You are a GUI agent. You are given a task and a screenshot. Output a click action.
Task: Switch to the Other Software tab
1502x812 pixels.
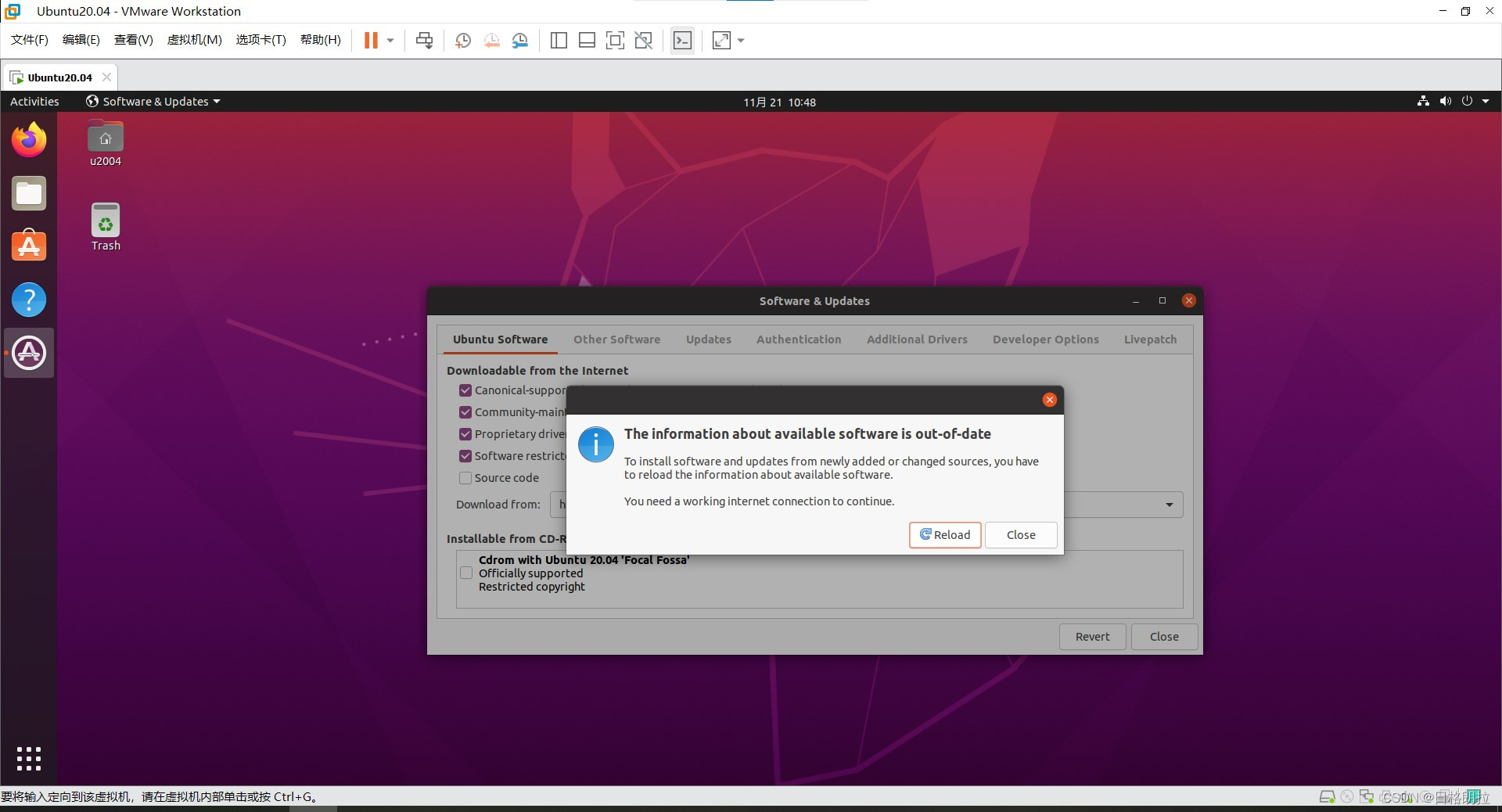click(x=616, y=340)
